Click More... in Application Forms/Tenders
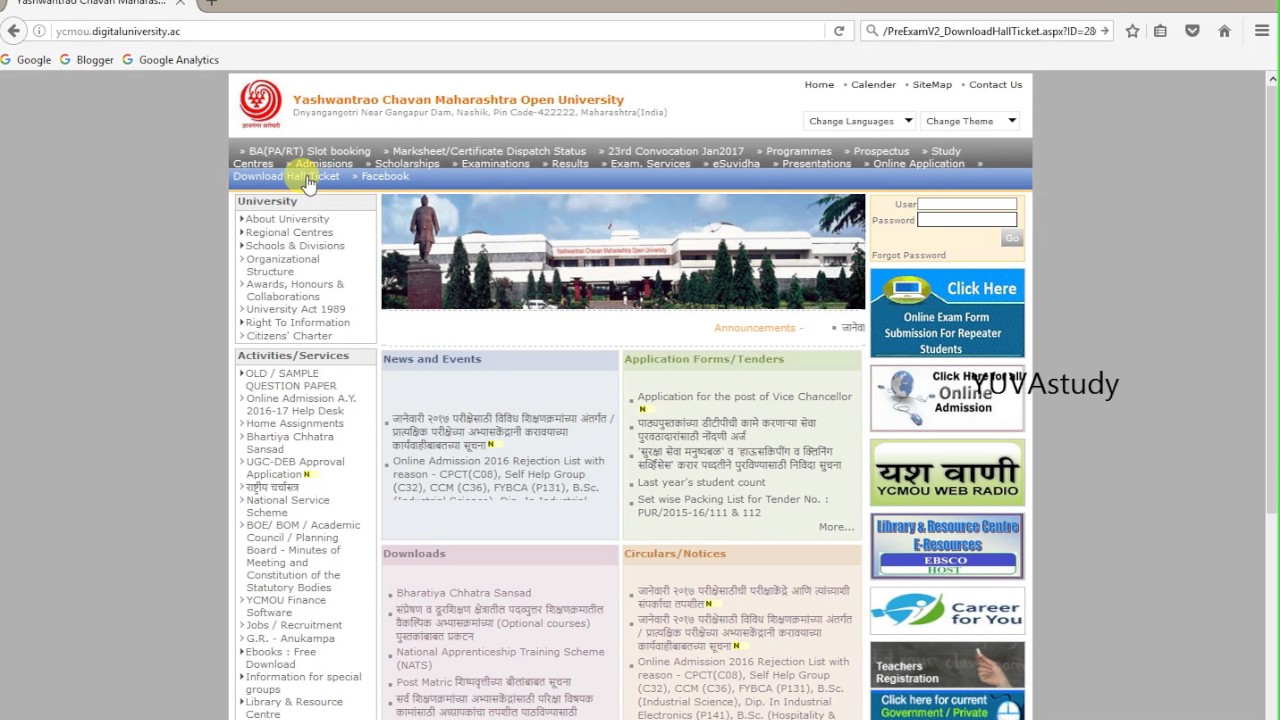This screenshot has height=720, width=1280. point(836,527)
